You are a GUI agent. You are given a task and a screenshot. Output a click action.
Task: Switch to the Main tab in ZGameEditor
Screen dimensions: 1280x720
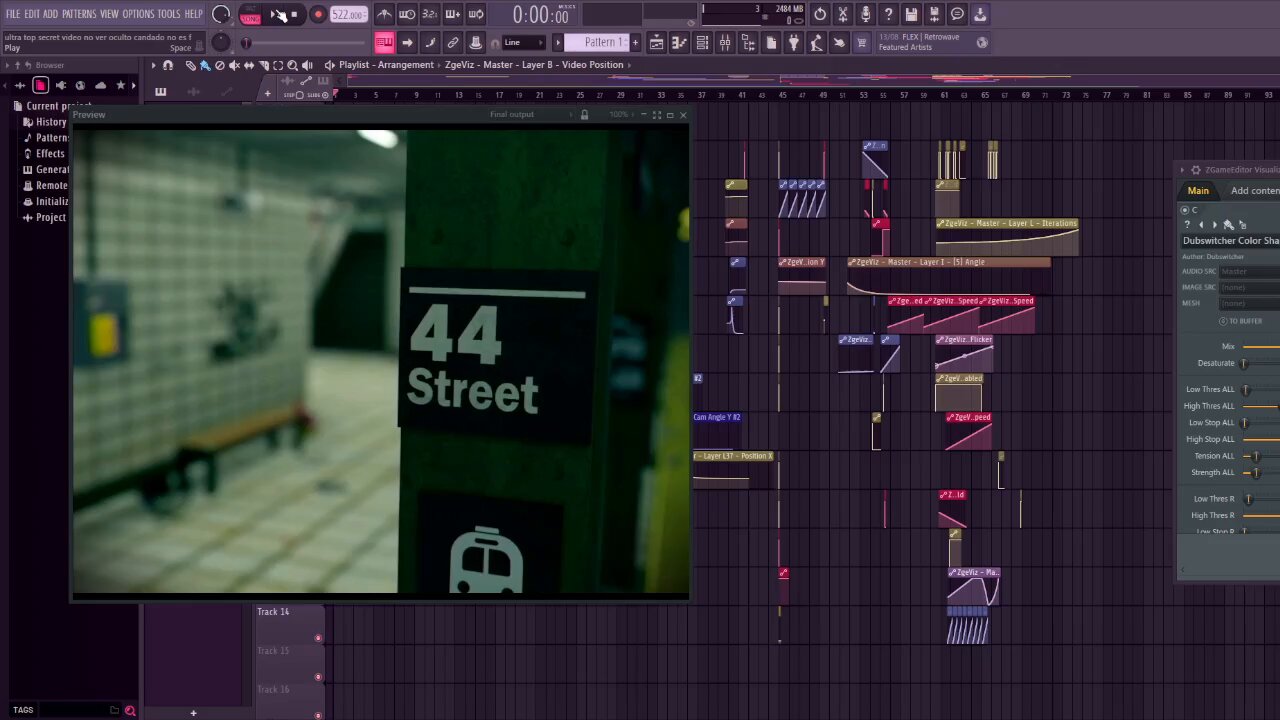[x=1198, y=191]
